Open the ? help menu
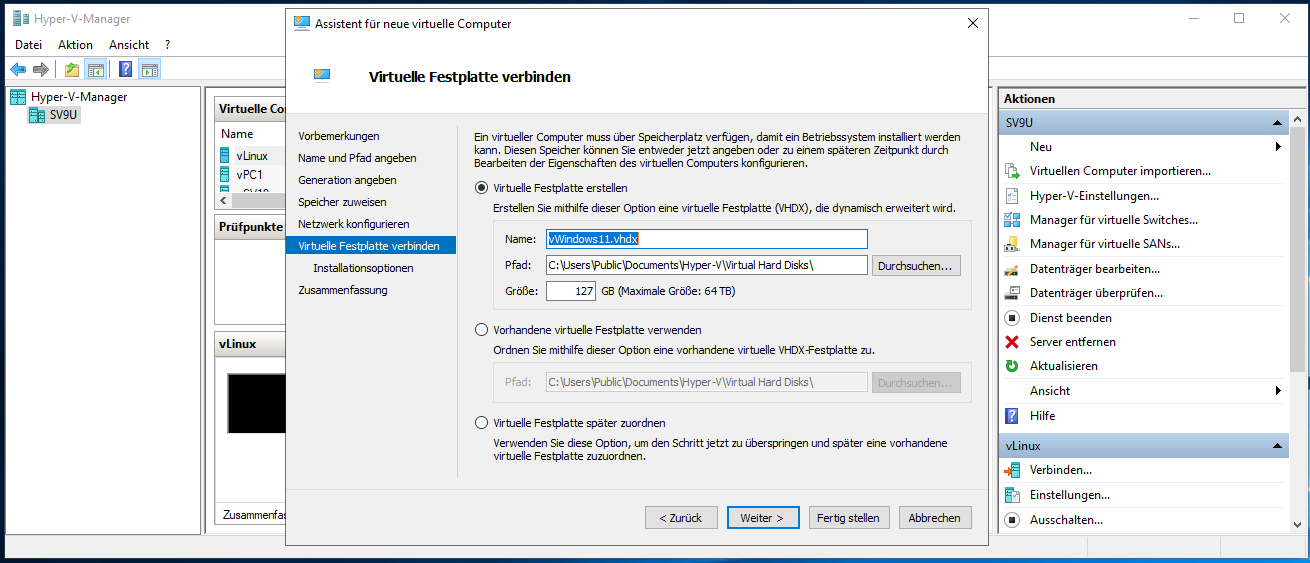The width and height of the screenshot is (1310, 563). [x=168, y=45]
